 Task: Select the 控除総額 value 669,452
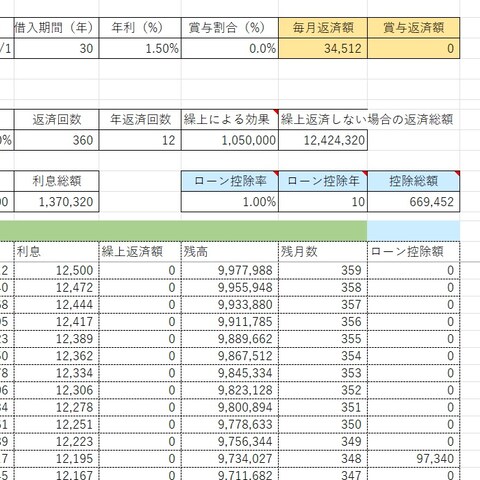coord(414,202)
